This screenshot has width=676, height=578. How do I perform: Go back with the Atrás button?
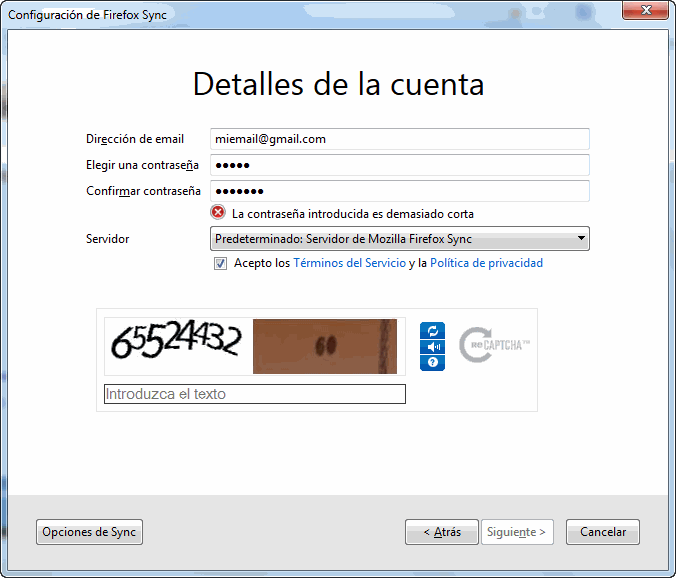(442, 532)
